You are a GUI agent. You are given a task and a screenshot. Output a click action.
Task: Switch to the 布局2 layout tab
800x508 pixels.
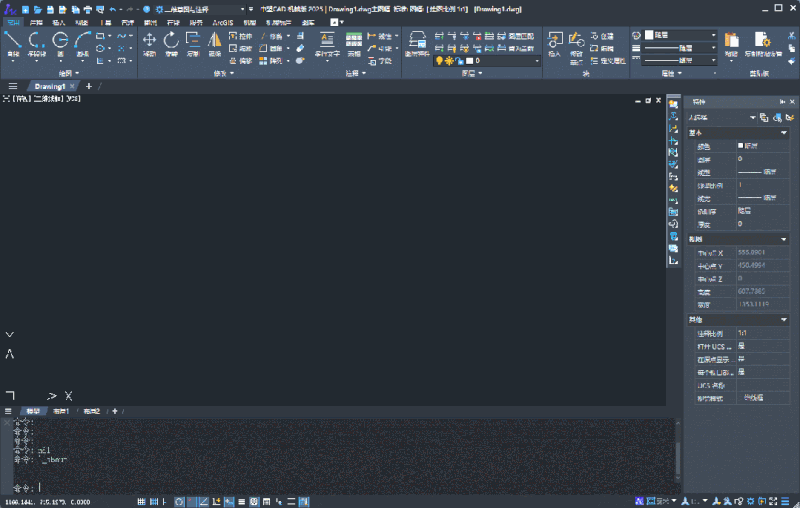click(91, 411)
